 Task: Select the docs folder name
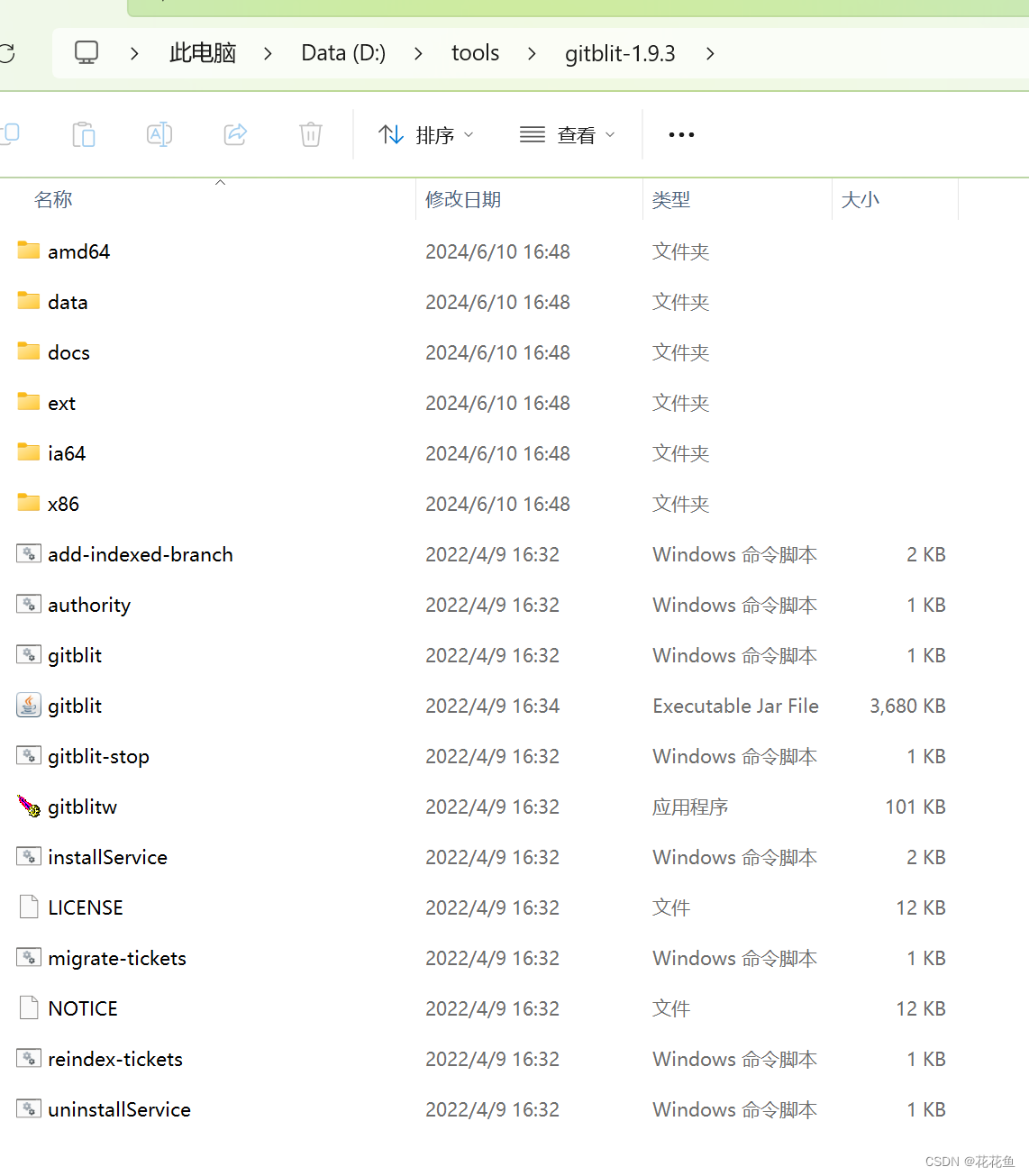click(68, 352)
